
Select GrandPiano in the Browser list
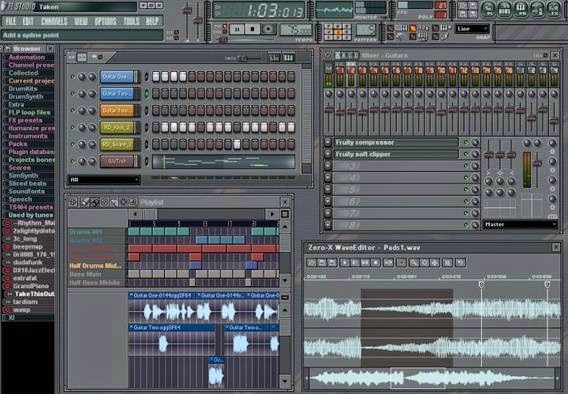pos(30,286)
